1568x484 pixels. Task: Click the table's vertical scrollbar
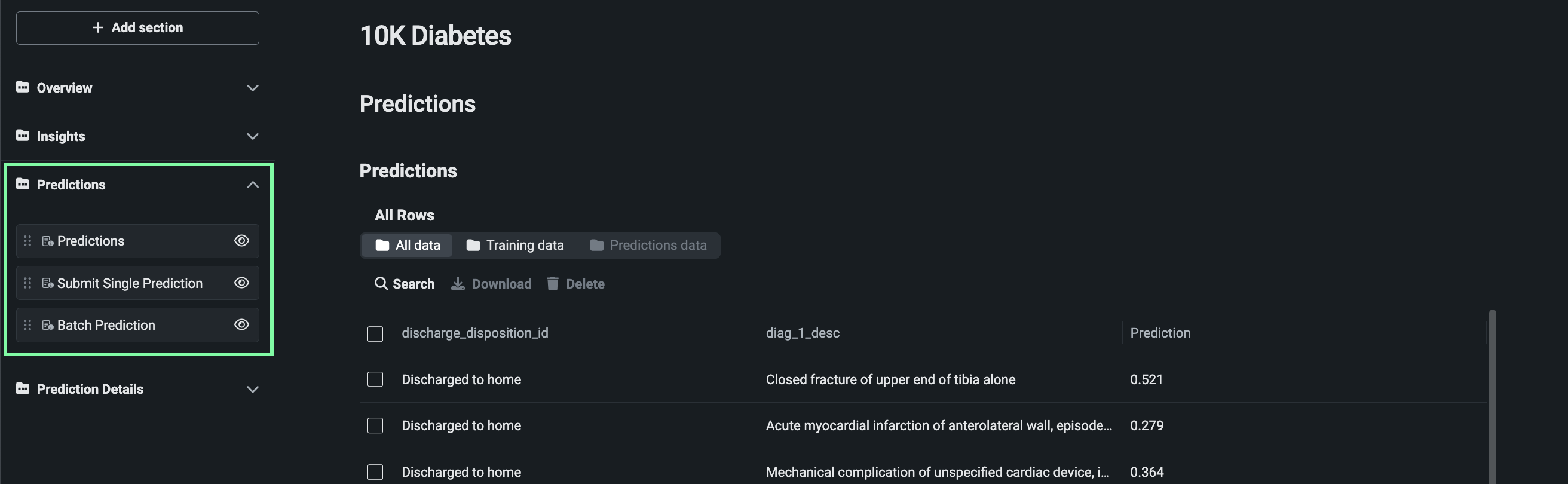(x=1492, y=396)
